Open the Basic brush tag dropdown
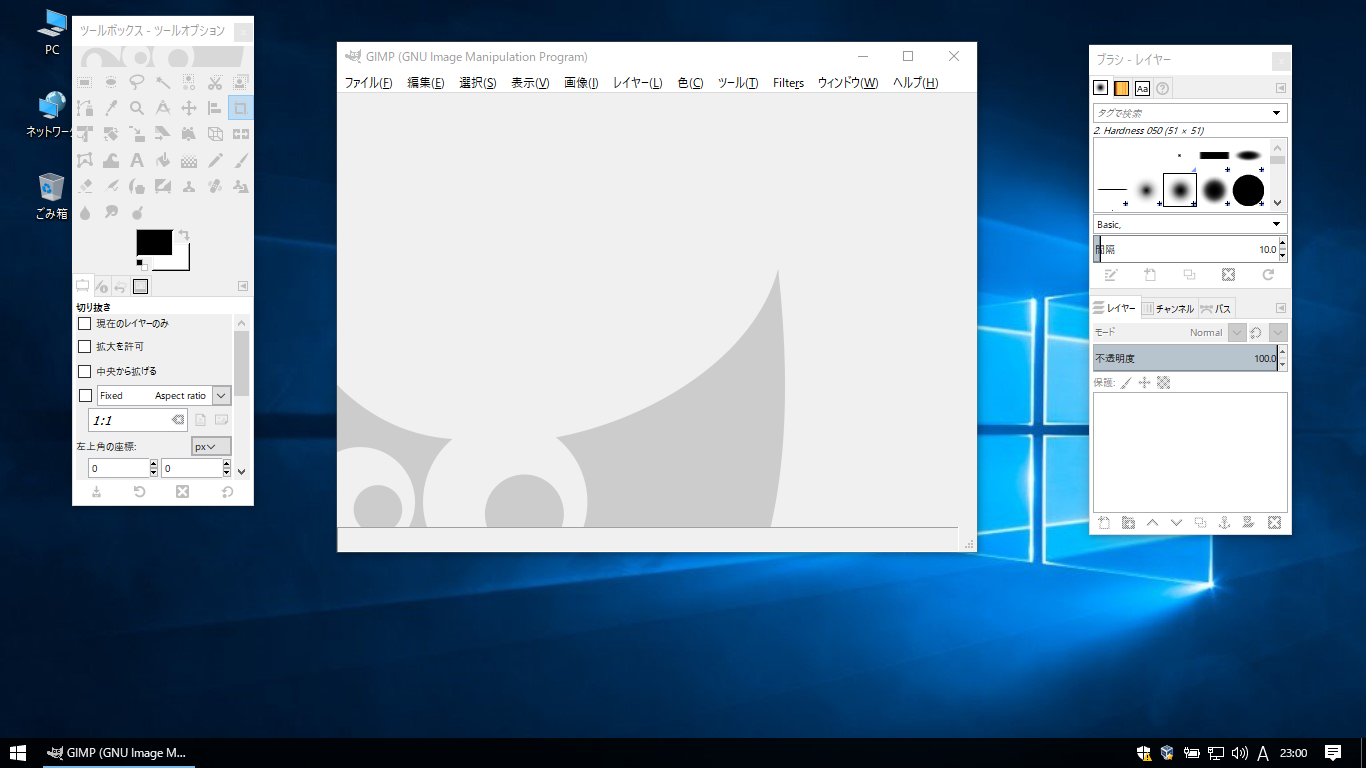 (x=1277, y=224)
